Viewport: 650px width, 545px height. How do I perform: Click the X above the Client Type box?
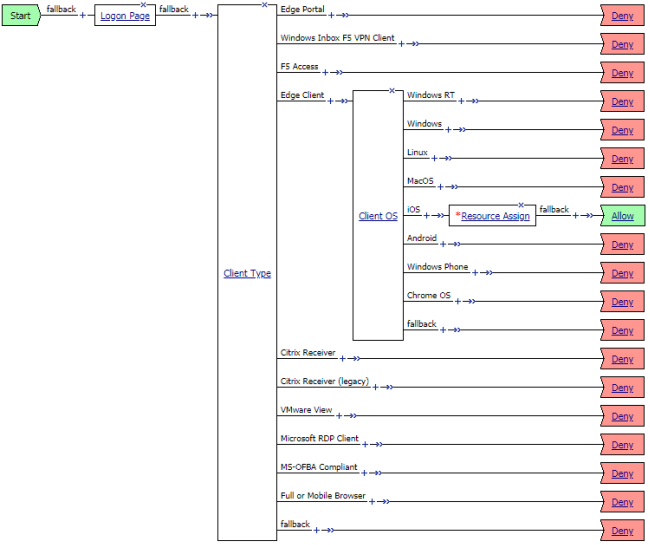coord(264,5)
